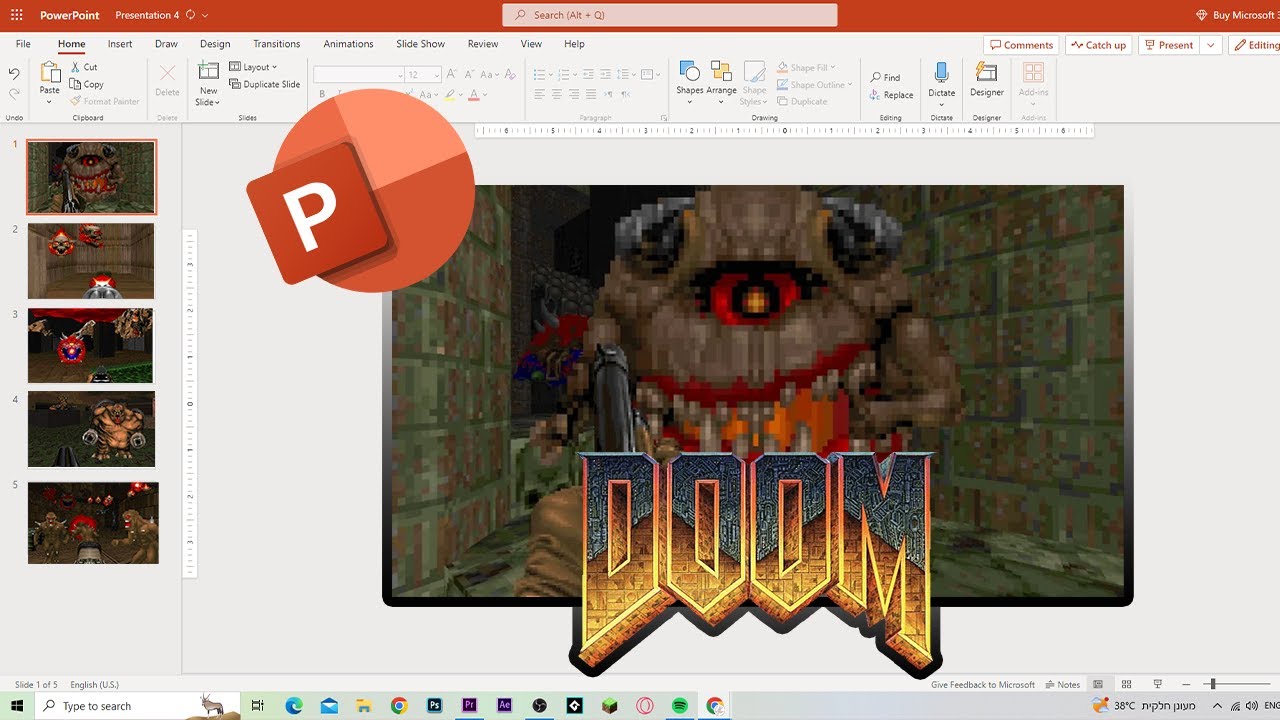Image resolution: width=1280 pixels, height=720 pixels.
Task: Click the Undo arrow icon
Action: [14, 74]
